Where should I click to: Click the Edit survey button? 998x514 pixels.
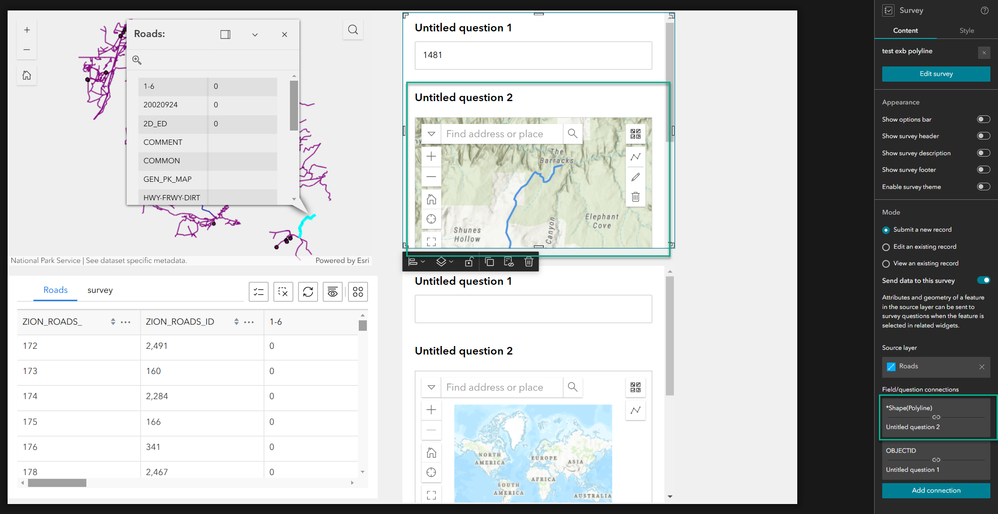(936, 74)
